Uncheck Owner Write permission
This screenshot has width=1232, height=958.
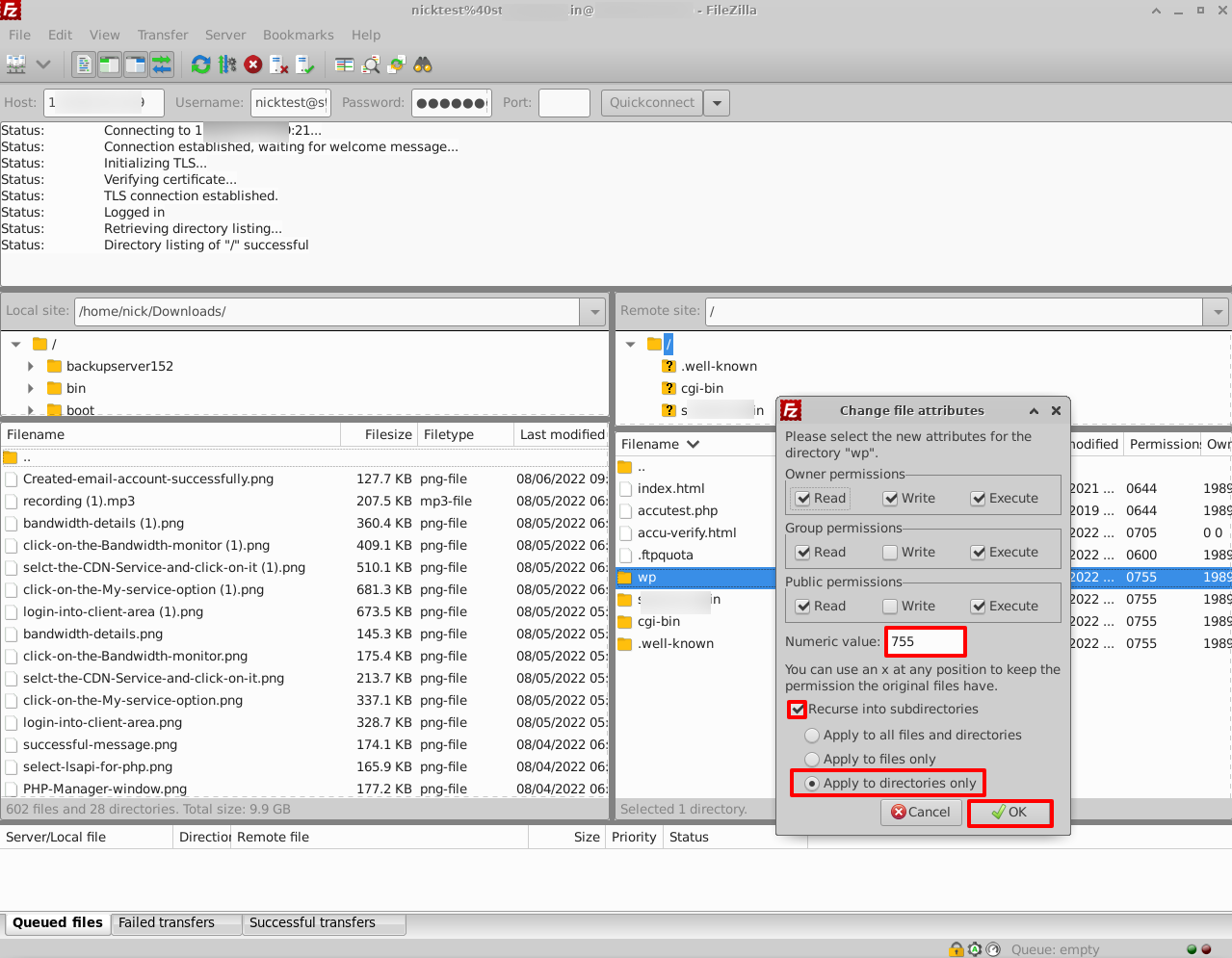[x=890, y=499]
